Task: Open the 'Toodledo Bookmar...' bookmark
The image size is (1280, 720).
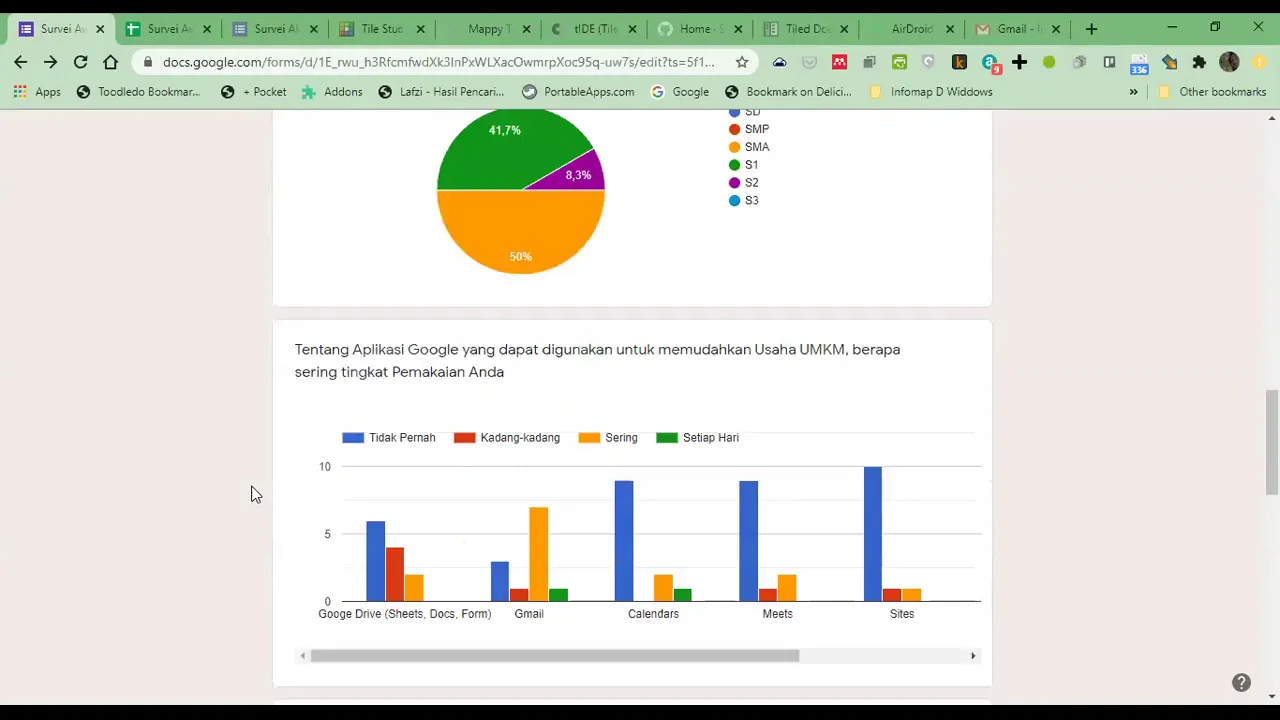Action: tap(138, 92)
